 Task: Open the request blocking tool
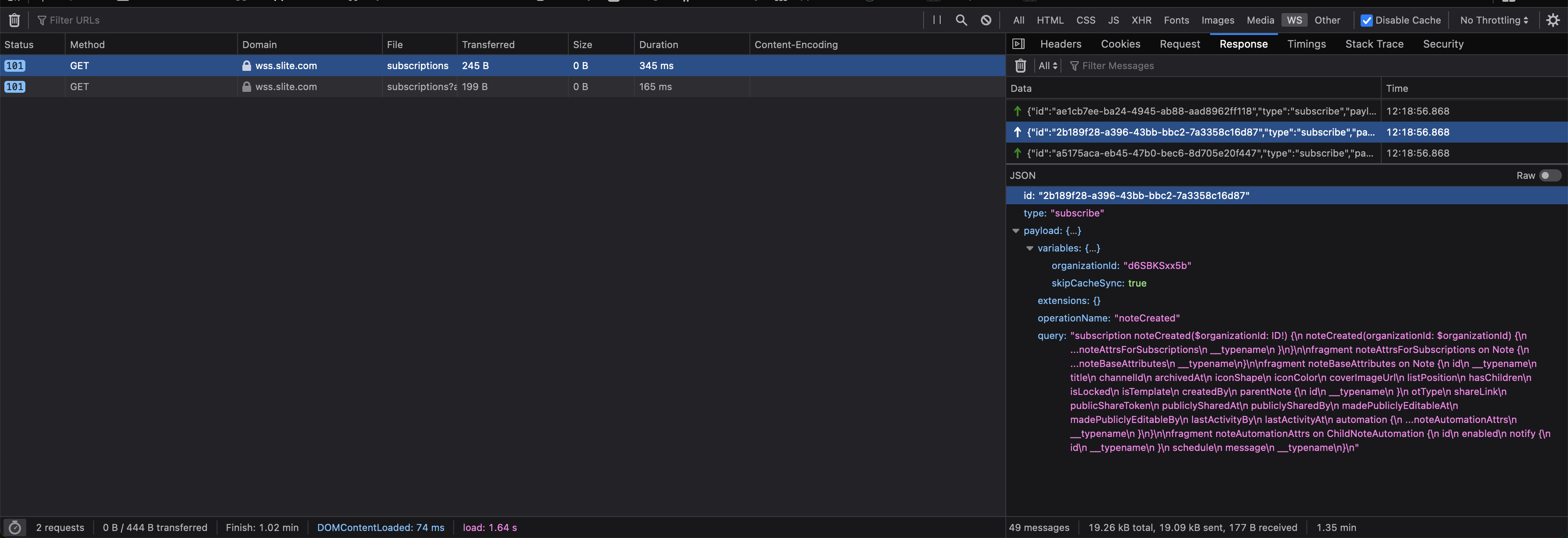tap(986, 20)
